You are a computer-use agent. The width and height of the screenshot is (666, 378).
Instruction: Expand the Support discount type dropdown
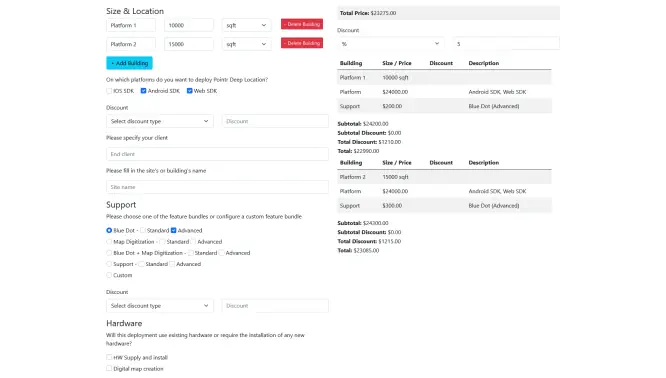click(160, 306)
